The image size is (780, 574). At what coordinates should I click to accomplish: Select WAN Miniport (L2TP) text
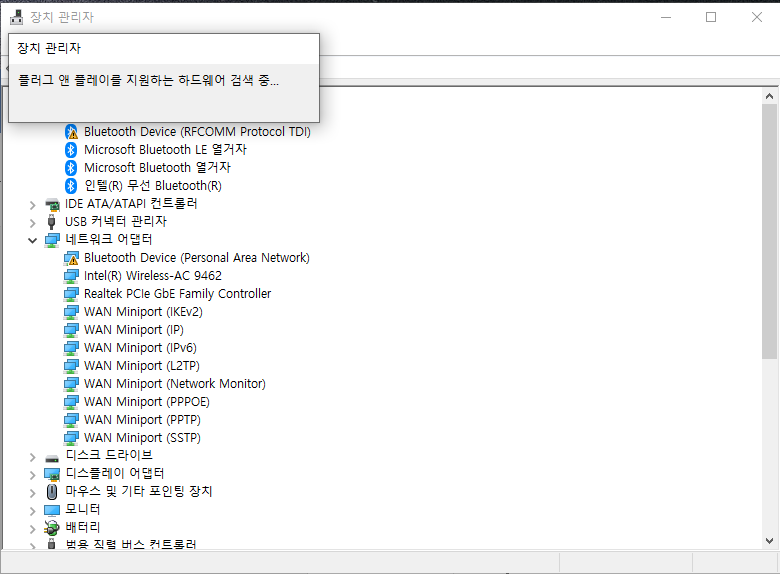142,366
